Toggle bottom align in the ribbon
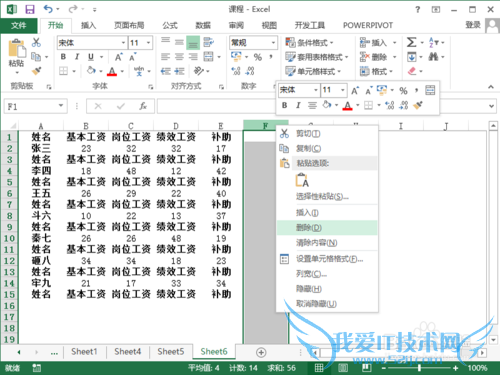This screenshot has width=500, height=375. point(193,43)
